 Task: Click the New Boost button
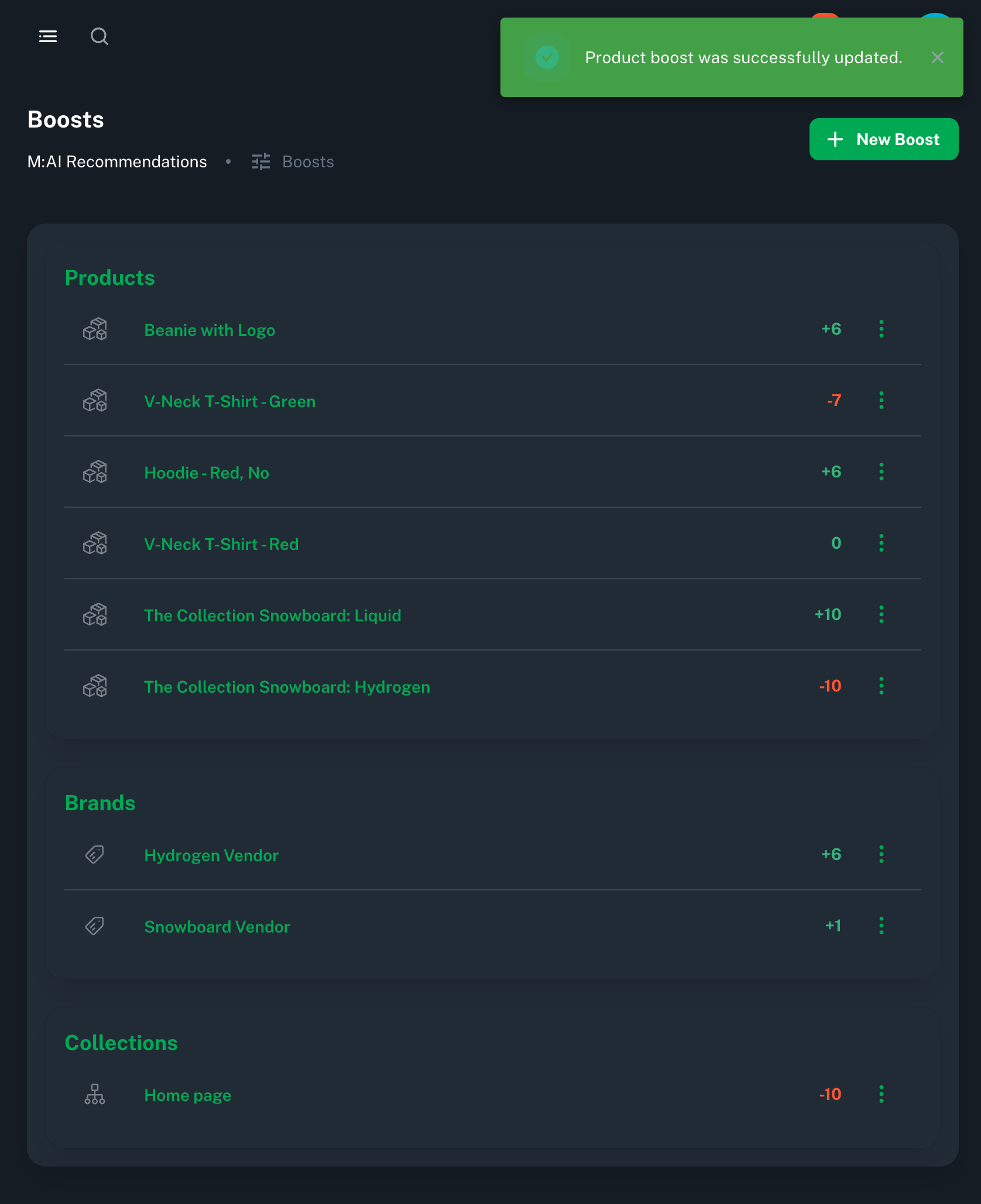click(x=883, y=139)
